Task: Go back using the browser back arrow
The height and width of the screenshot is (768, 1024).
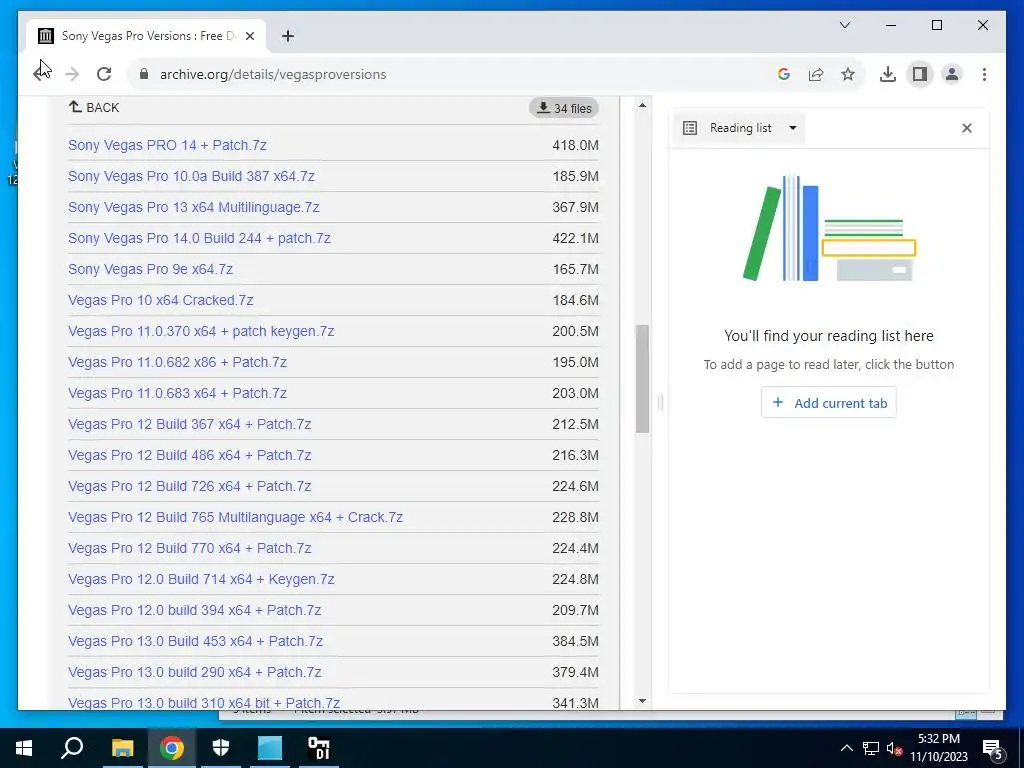Action: tap(40, 74)
